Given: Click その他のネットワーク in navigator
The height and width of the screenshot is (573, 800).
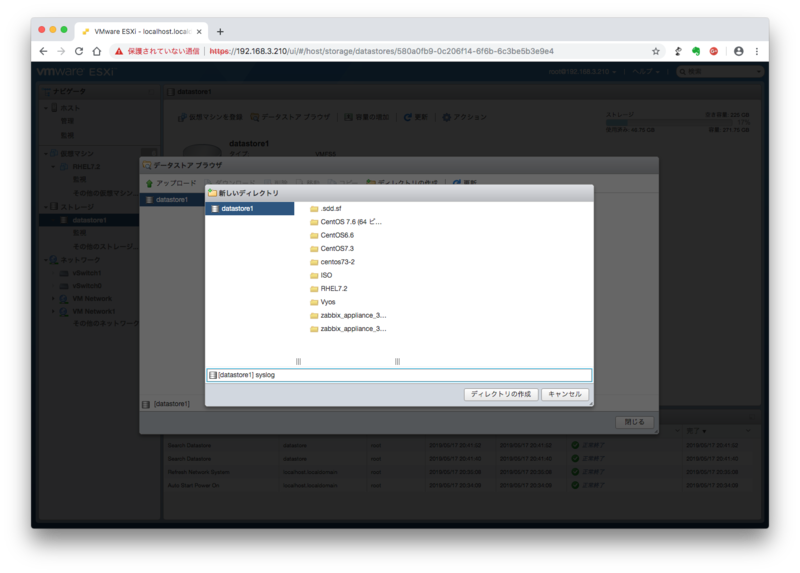Looking at the screenshot, I should tap(106, 323).
